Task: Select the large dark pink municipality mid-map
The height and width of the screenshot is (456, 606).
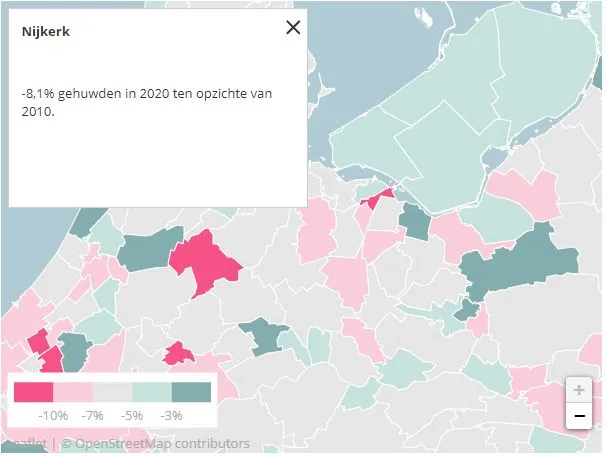Action: click(x=205, y=262)
